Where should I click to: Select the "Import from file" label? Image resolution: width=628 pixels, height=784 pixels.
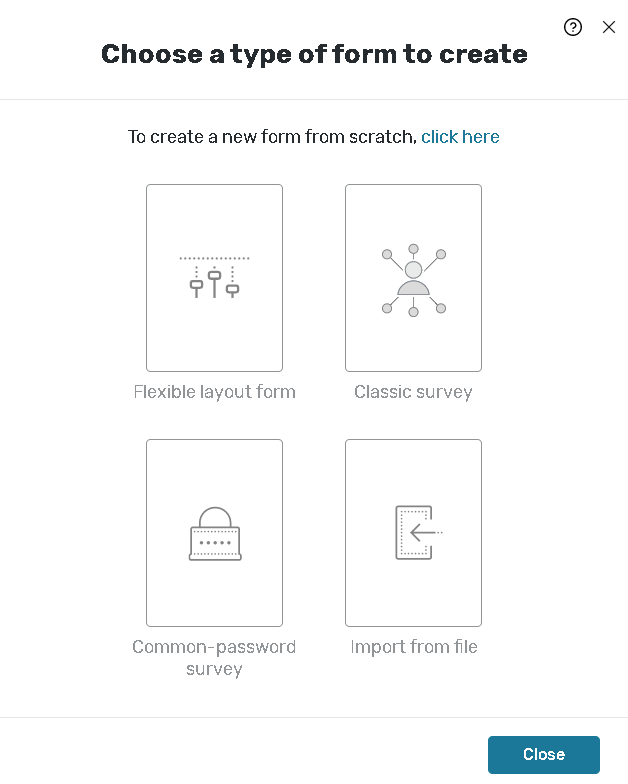414,647
